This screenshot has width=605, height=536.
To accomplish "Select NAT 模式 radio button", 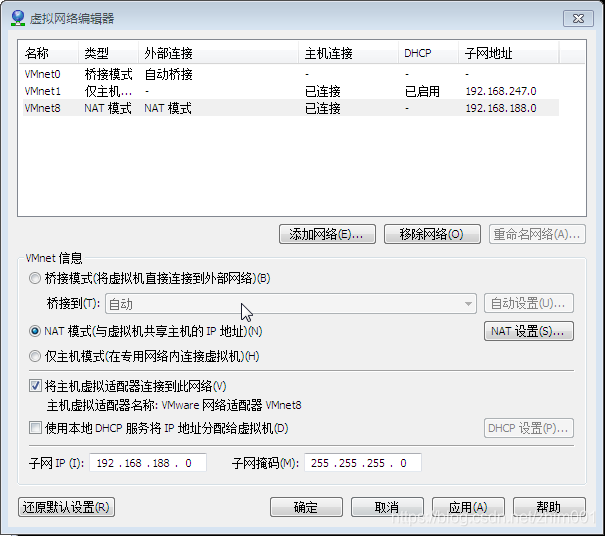I will 35,331.
